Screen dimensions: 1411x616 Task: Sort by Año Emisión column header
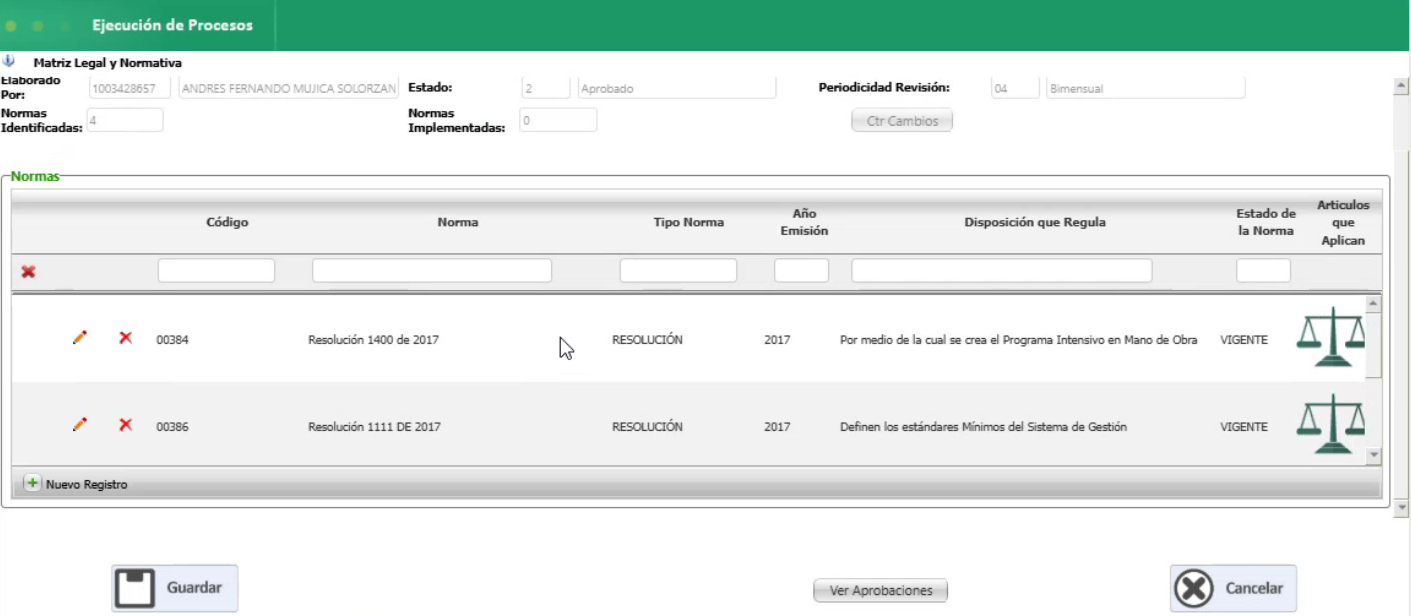coord(804,222)
